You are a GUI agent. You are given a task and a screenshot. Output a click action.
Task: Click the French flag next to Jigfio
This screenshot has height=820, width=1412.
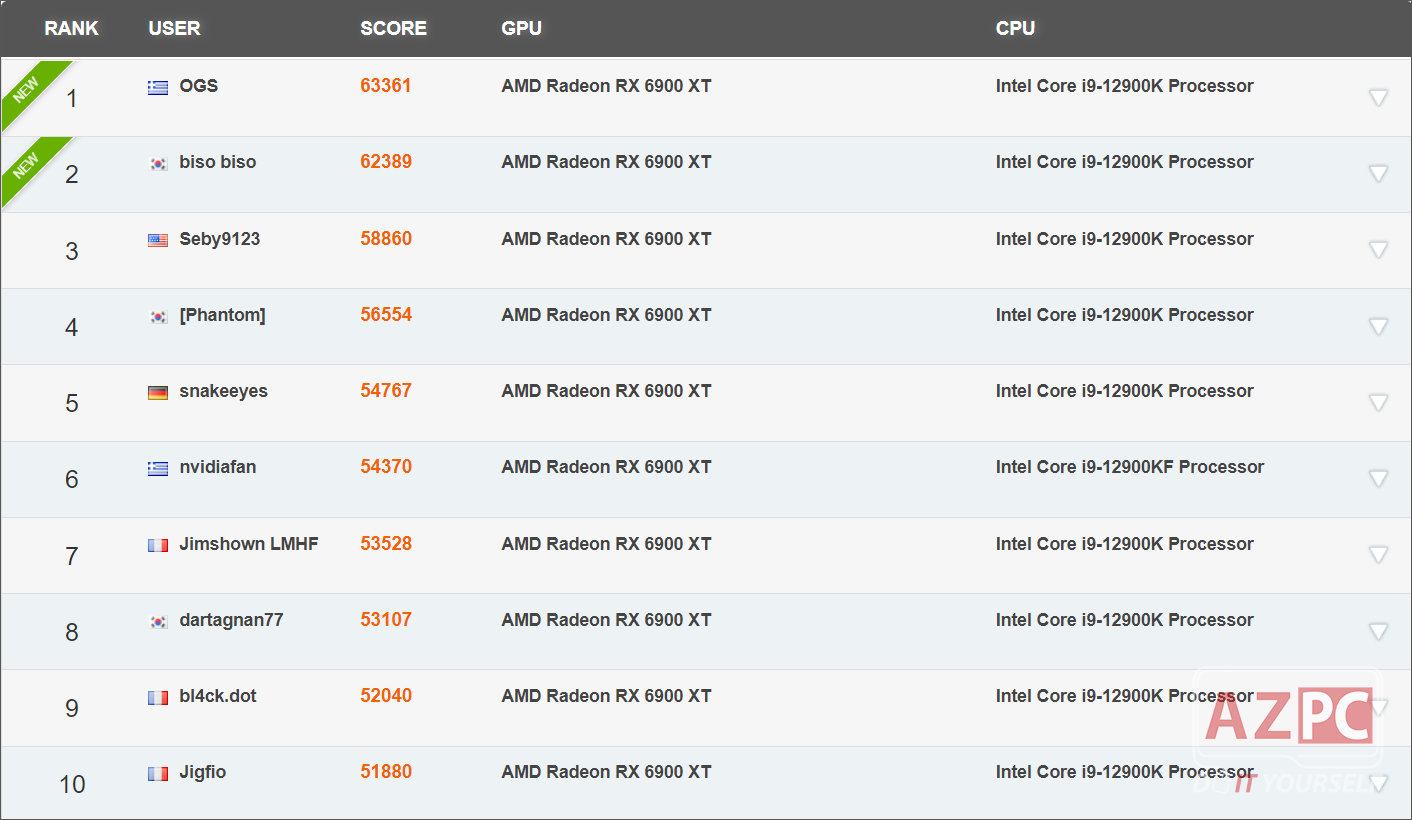pos(158,773)
